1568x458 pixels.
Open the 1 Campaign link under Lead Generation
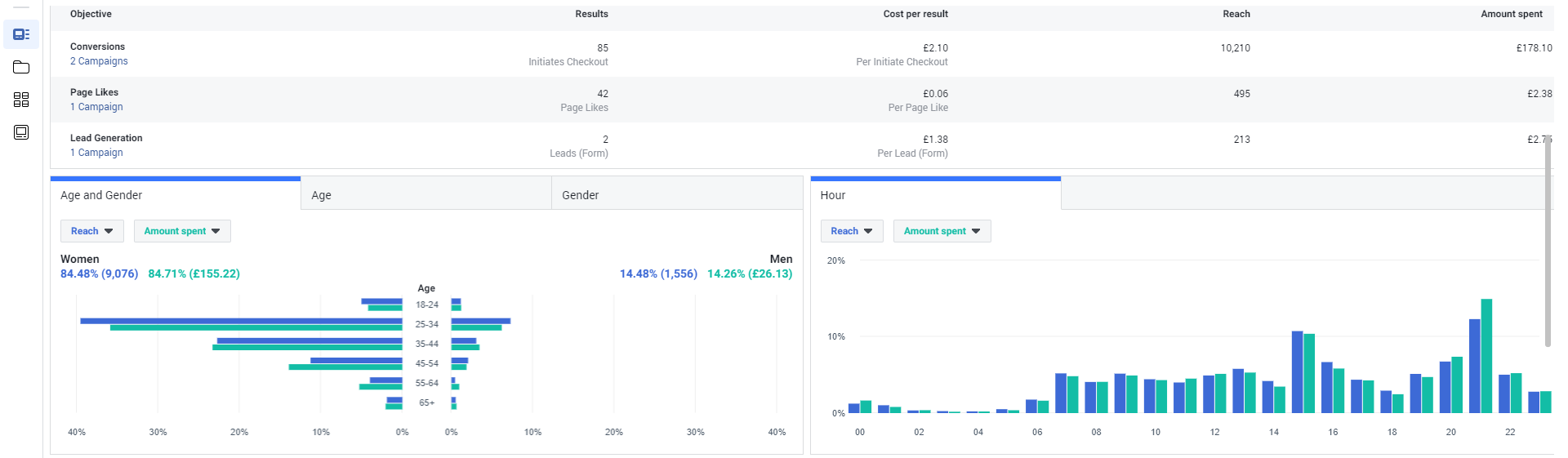click(x=96, y=153)
